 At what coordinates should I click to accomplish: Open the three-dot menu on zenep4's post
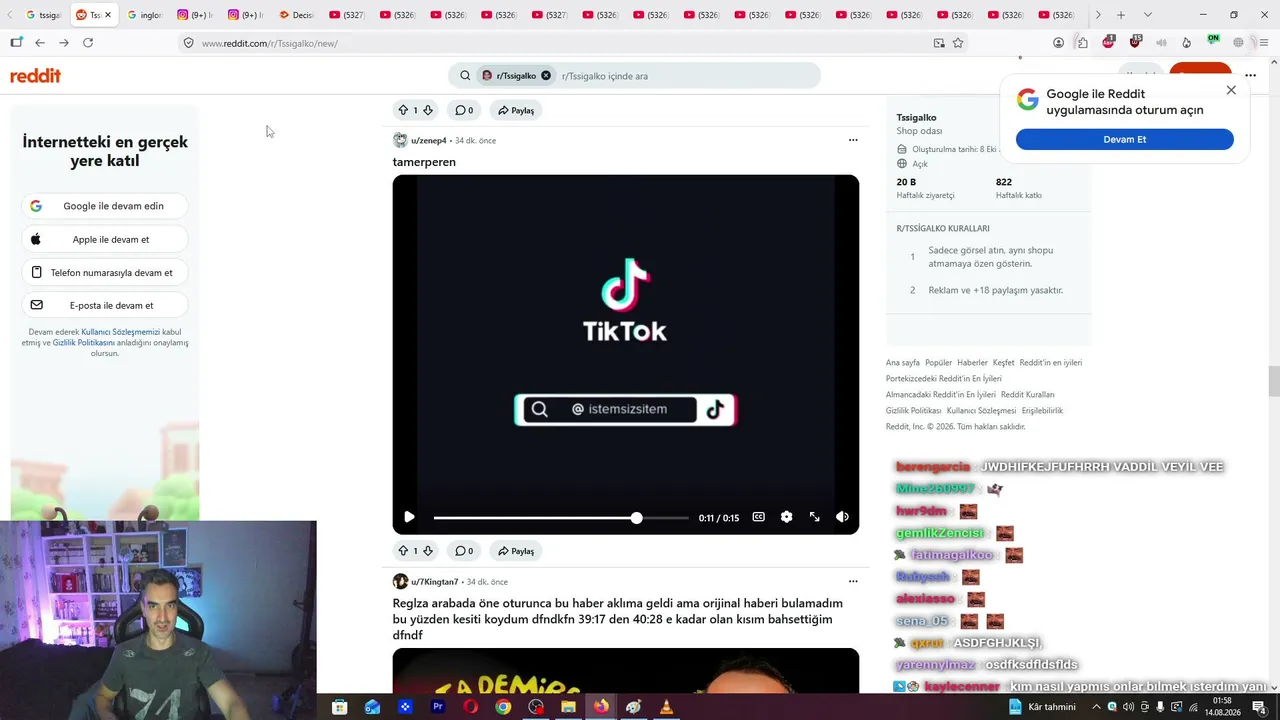tap(853, 140)
